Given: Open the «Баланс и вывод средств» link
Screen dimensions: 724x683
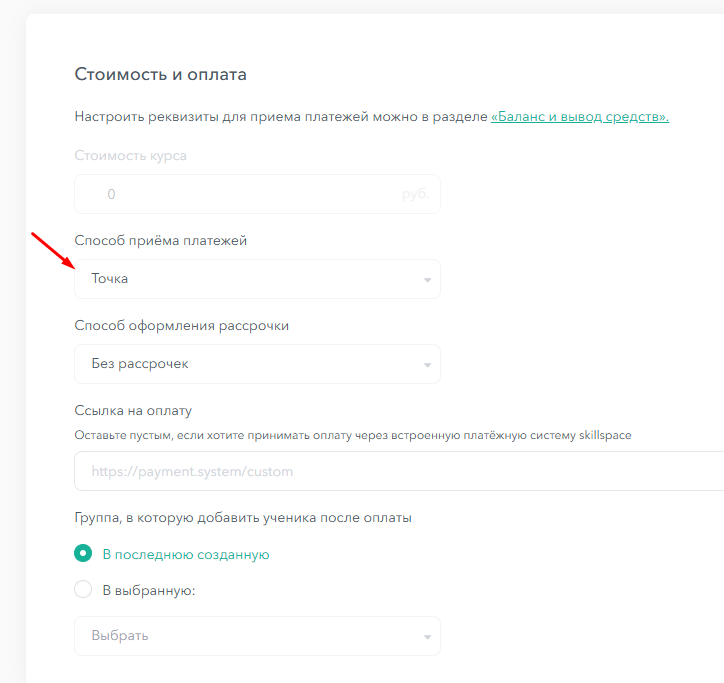Looking at the screenshot, I should [x=580, y=117].
